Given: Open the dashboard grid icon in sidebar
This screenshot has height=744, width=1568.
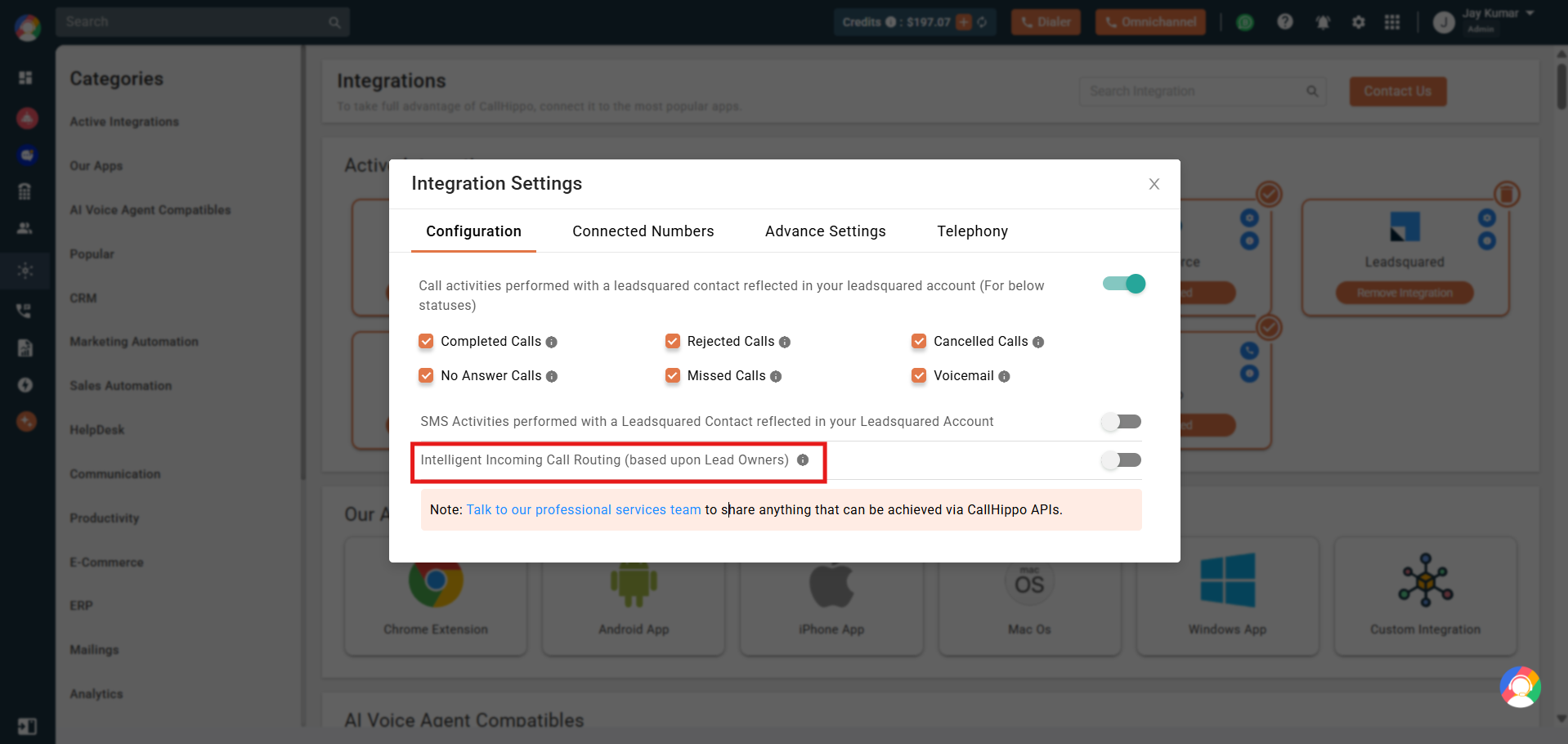Looking at the screenshot, I should click(25, 78).
